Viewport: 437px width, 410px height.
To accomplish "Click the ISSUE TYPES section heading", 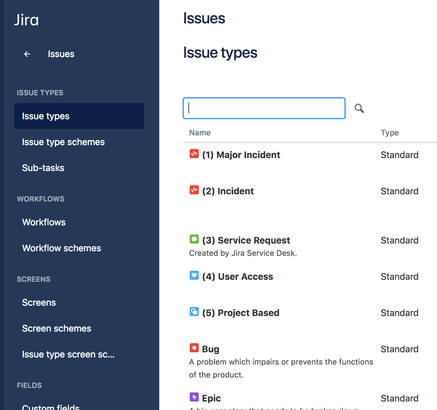I will click(x=40, y=93).
